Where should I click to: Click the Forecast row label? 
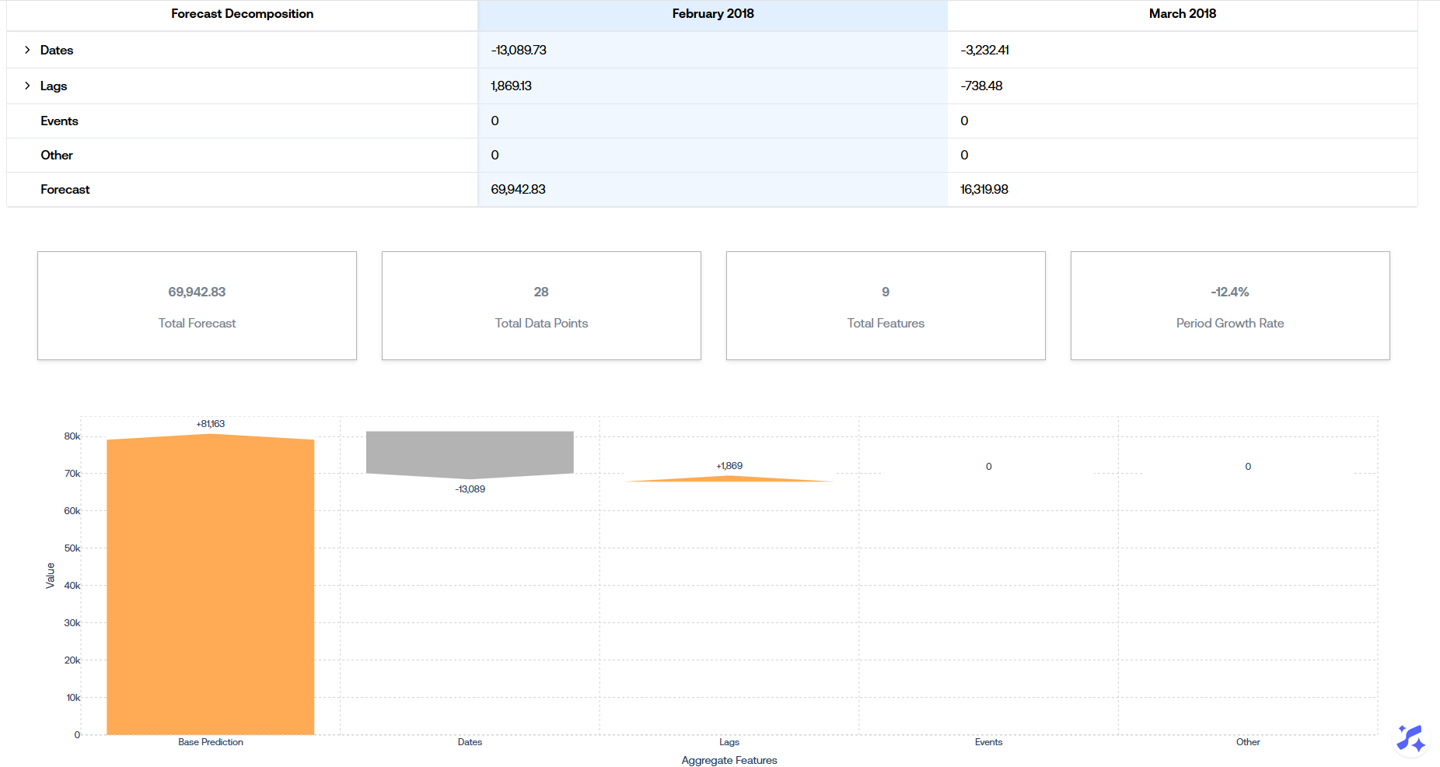[x=65, y=189]
